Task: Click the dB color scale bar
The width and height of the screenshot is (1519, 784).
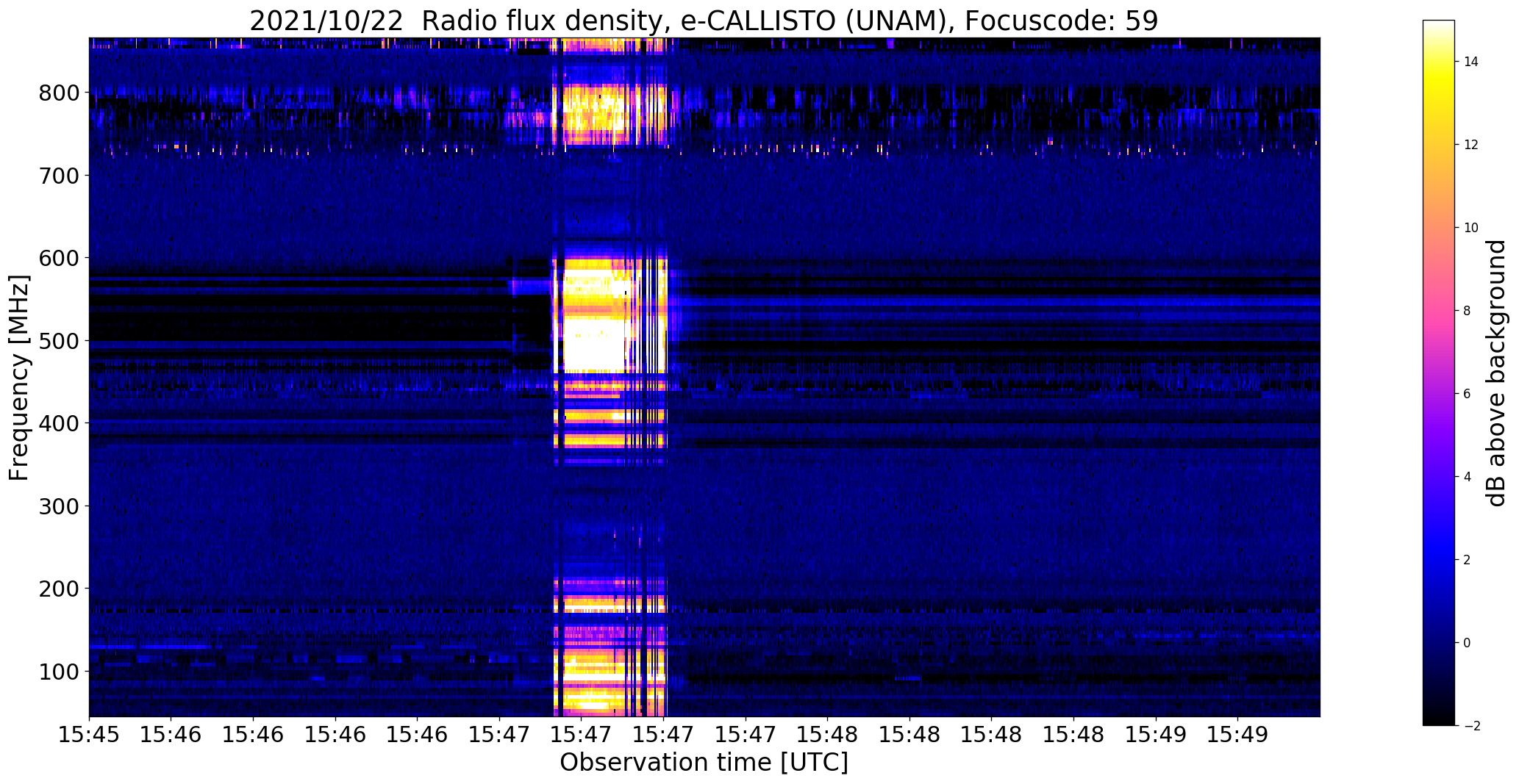Action: tap(1438, 373)
